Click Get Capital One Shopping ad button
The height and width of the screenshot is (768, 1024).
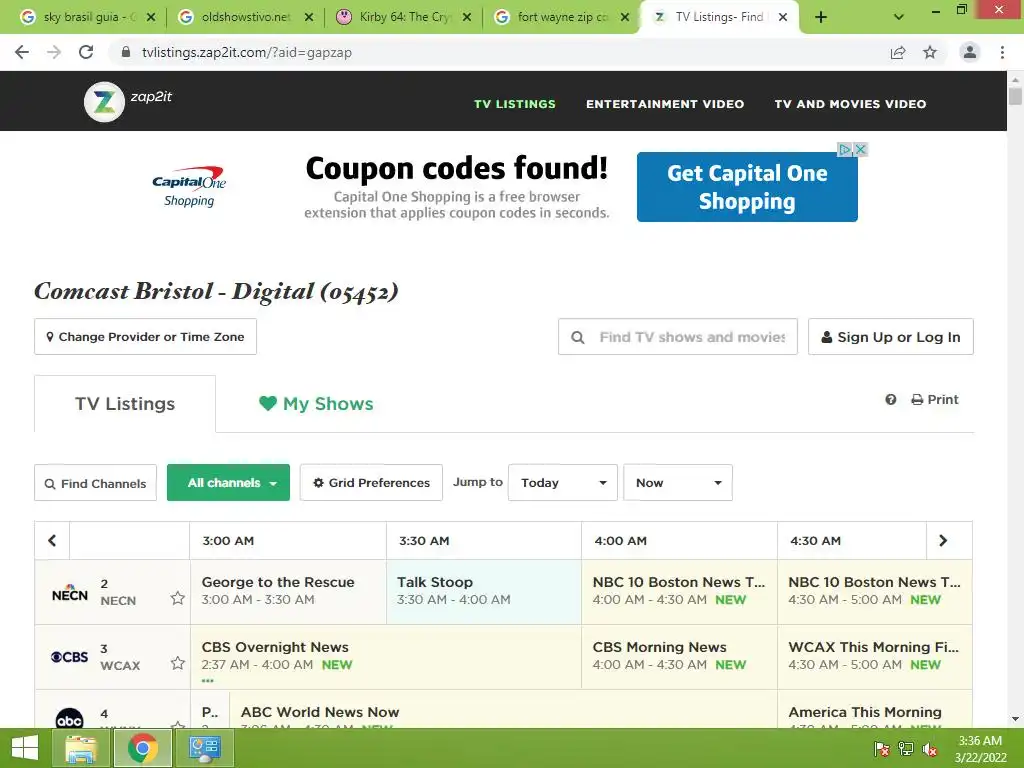(x=747, y=187)
